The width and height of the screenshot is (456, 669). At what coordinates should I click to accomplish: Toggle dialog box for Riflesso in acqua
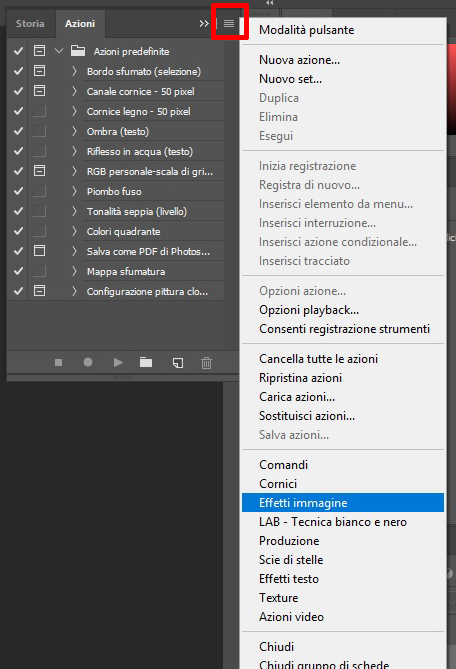point(39,151)
